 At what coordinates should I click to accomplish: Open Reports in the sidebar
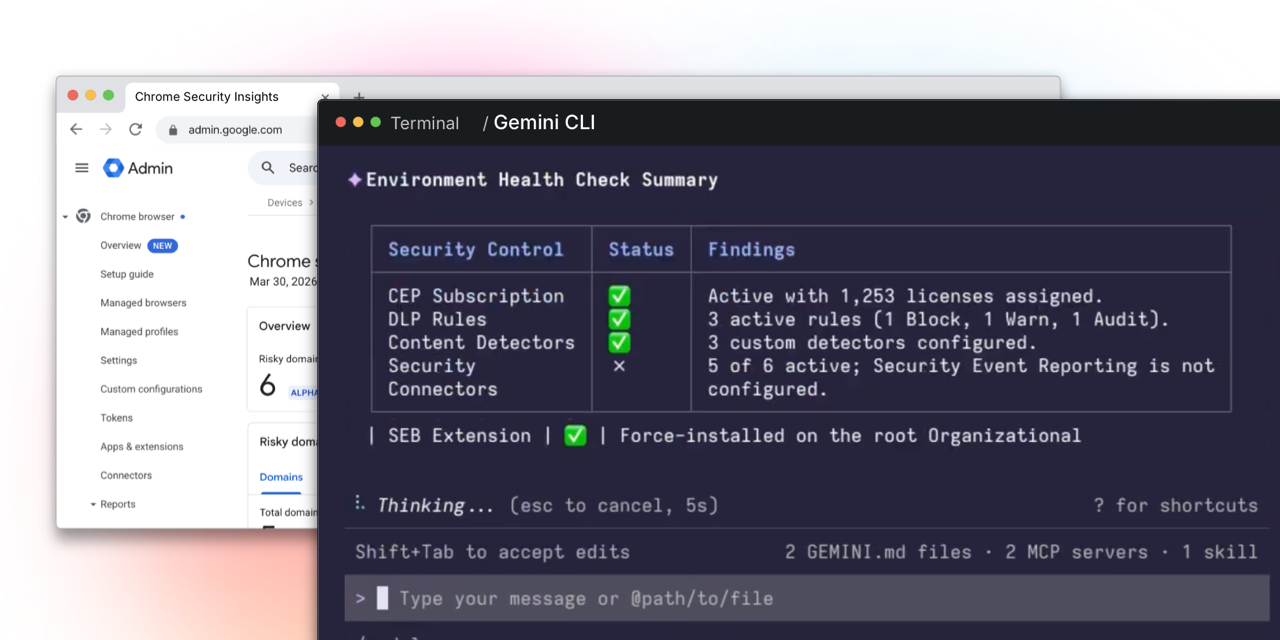click(x=118, y=505)
